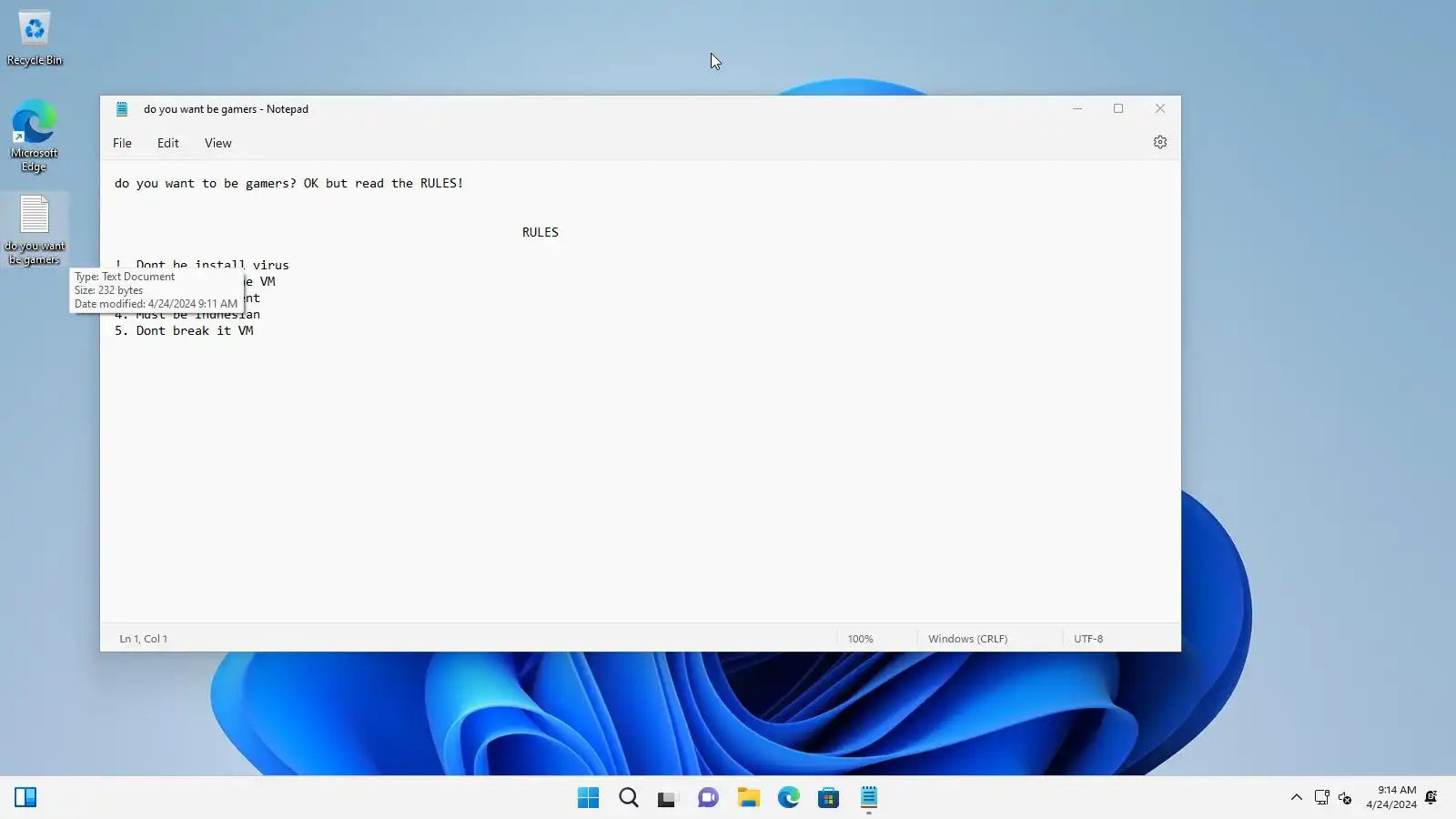Open the Edit menu
This screenshot has width=1456, height=819.
tap(168, 143)
